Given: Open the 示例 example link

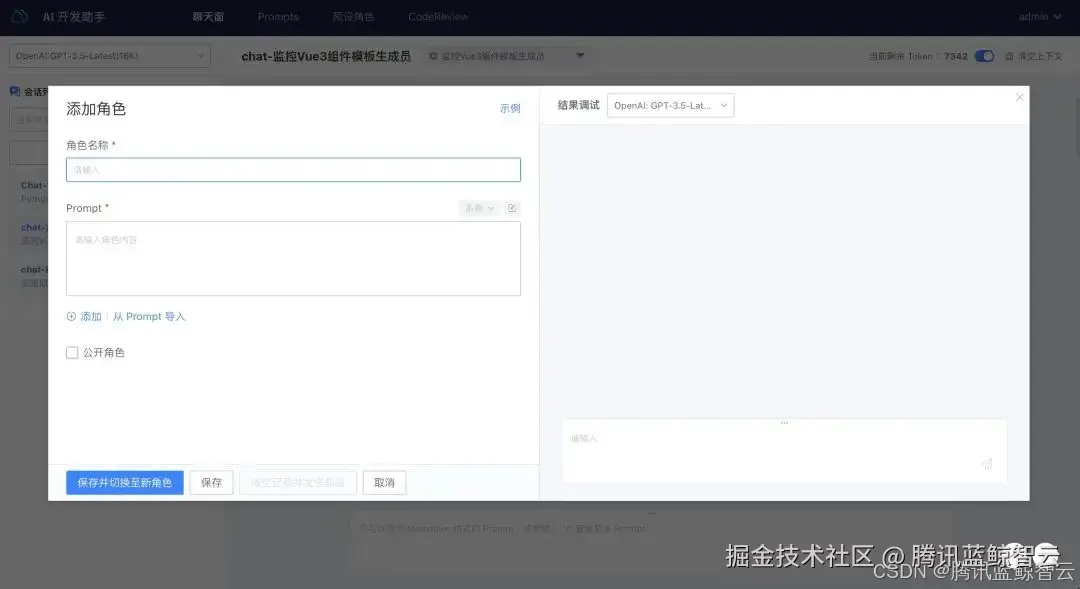Looking at the screenshot, I should 511,108.
